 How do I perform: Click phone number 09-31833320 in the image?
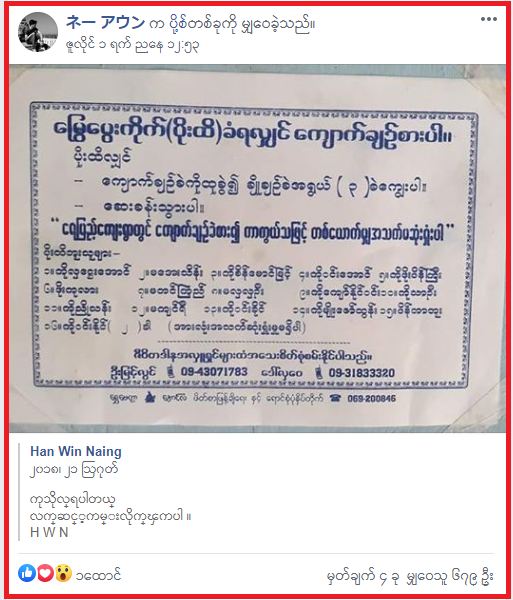pos(362,373)
